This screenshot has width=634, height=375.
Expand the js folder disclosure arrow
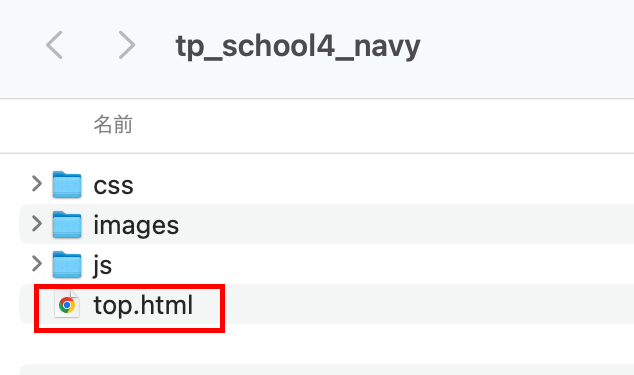click(37, 264)
